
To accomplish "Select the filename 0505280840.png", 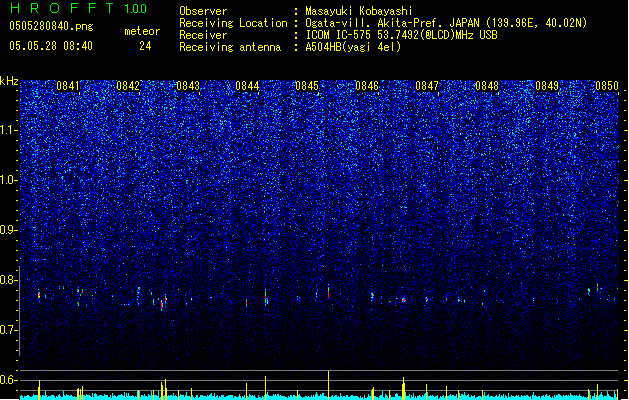I will [x=51, y=26].
